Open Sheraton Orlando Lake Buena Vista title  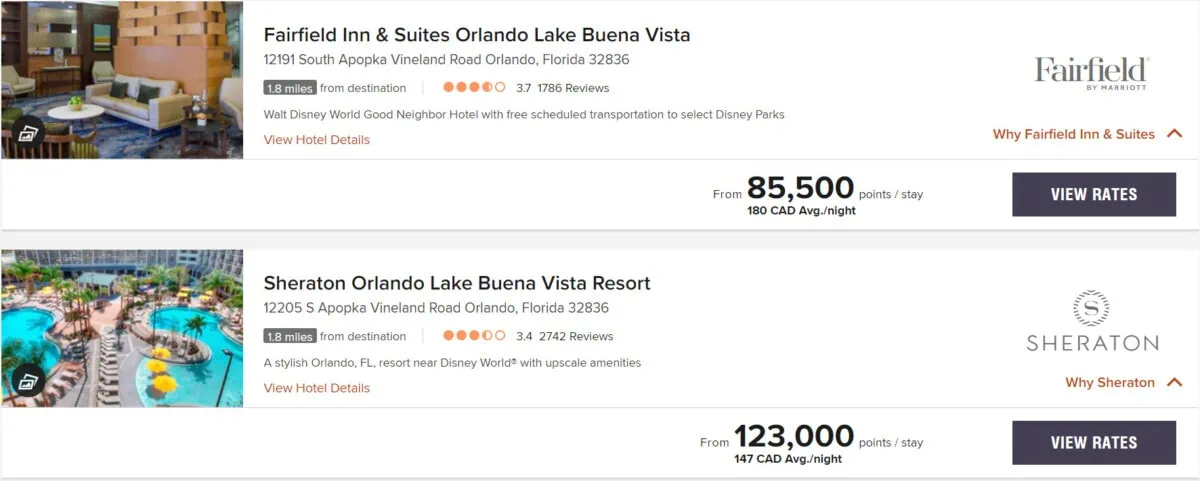coord(456,283)
